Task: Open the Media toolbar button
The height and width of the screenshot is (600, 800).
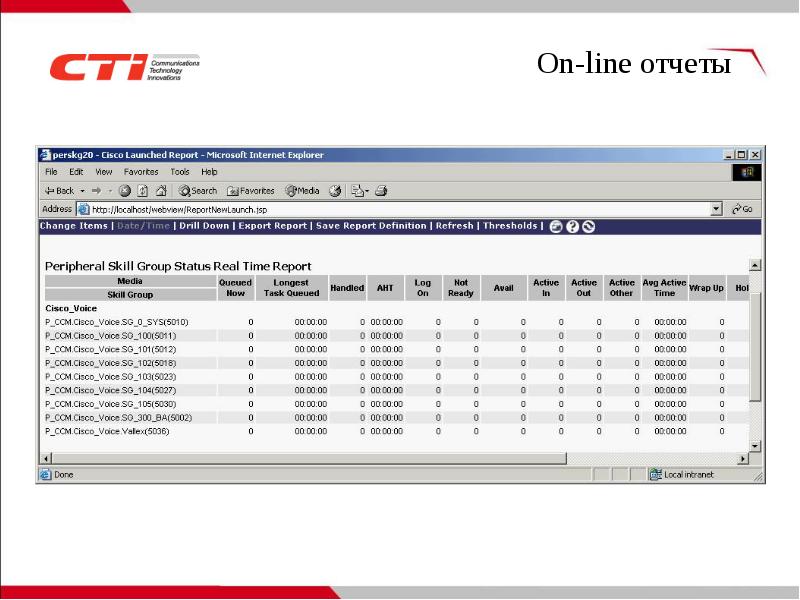Action: 302,190
